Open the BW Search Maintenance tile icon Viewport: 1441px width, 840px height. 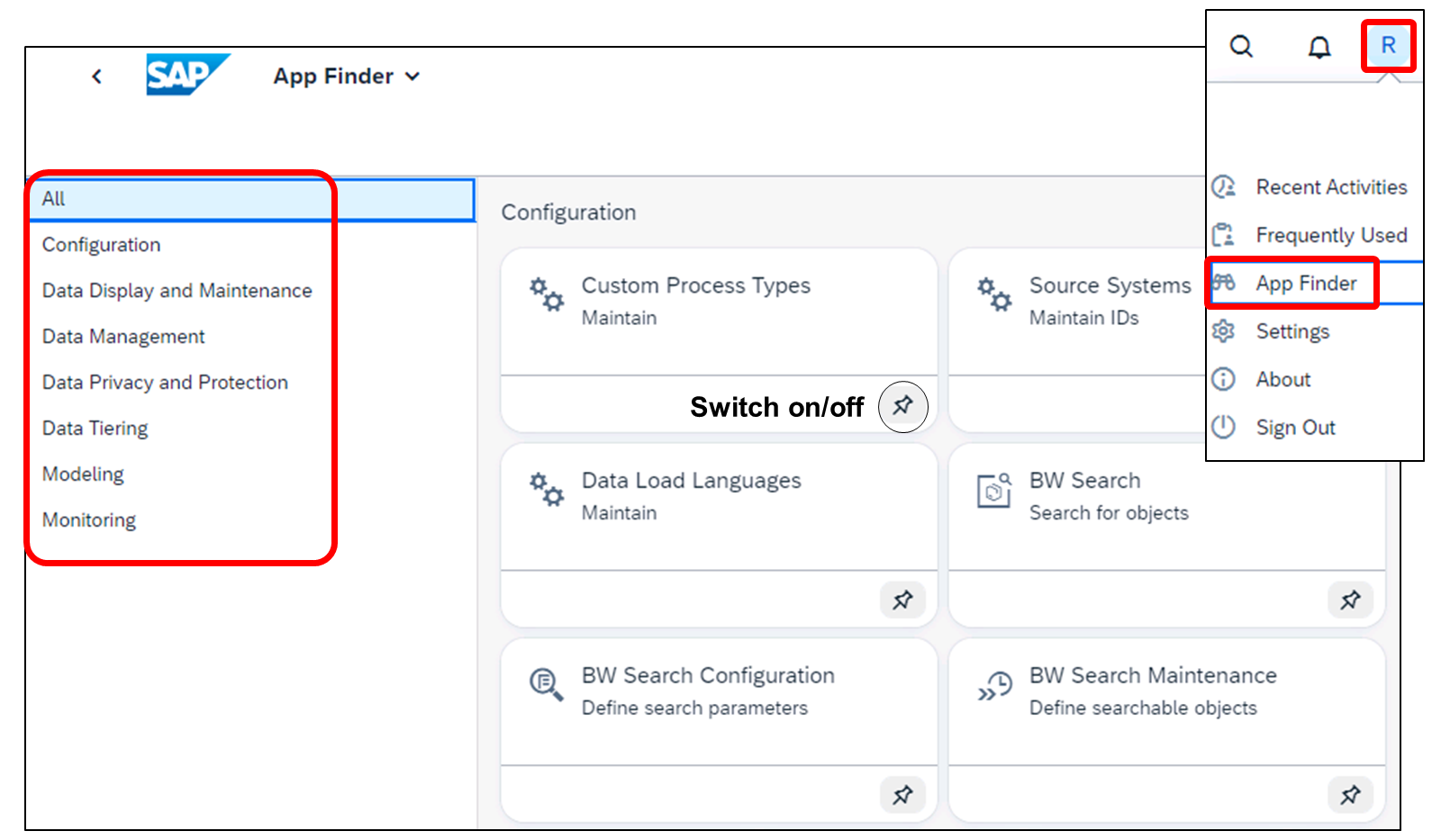click(x=995, y=686)
